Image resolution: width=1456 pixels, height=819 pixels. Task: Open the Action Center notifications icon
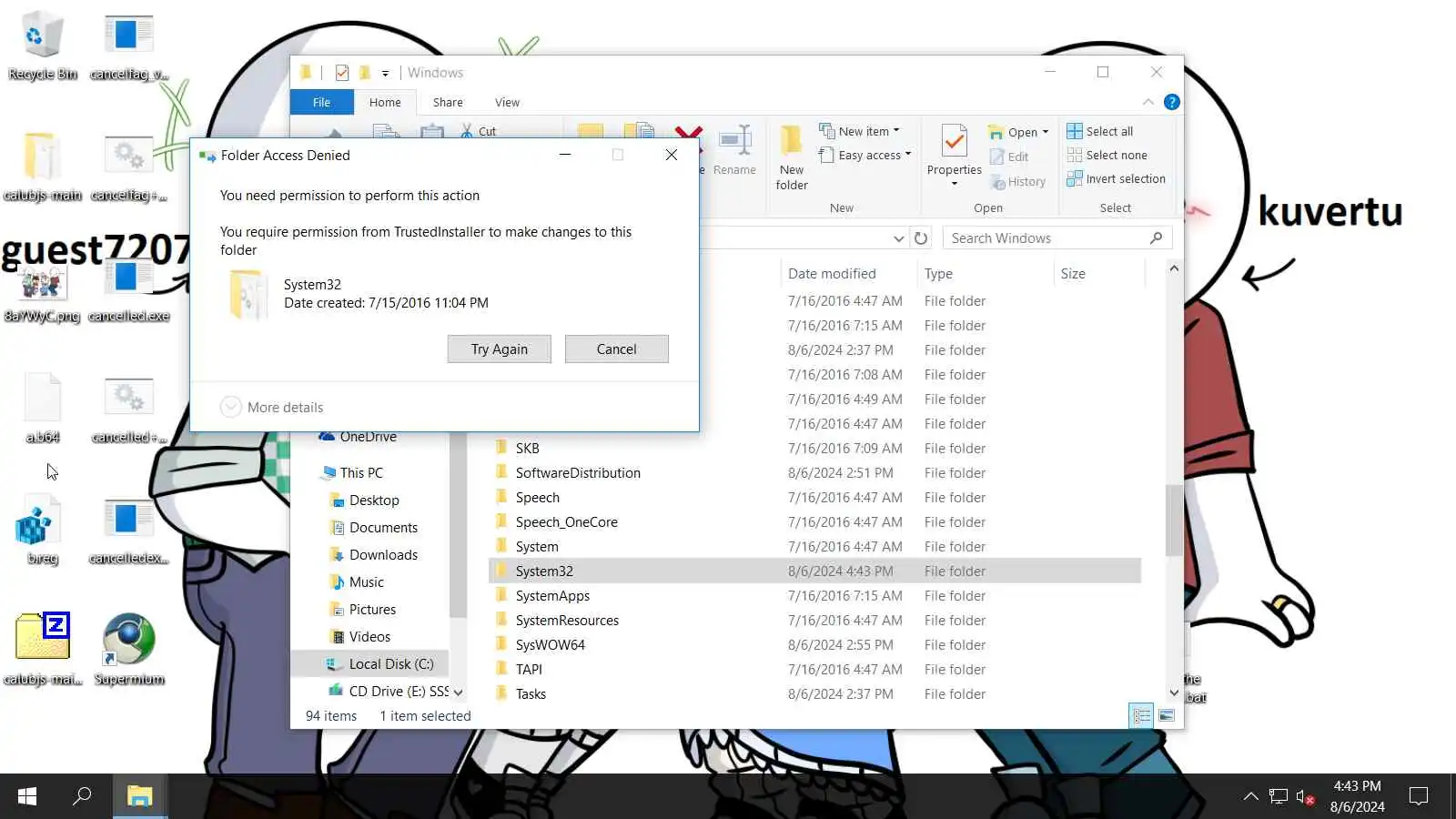coord(1418,797)
